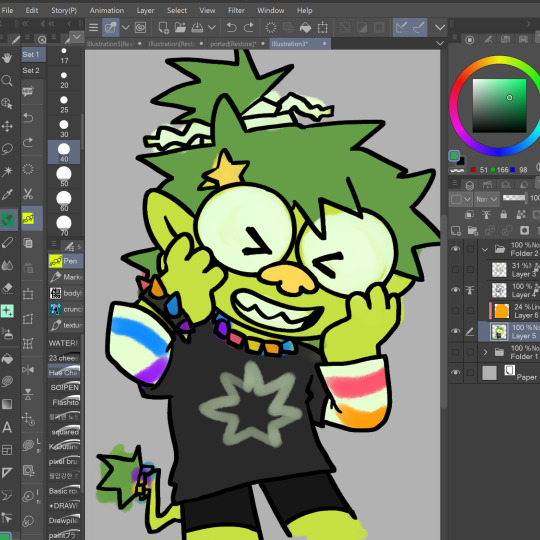Click the New document icon
Viewport: 540px width, 540px height.
point(163,27)
